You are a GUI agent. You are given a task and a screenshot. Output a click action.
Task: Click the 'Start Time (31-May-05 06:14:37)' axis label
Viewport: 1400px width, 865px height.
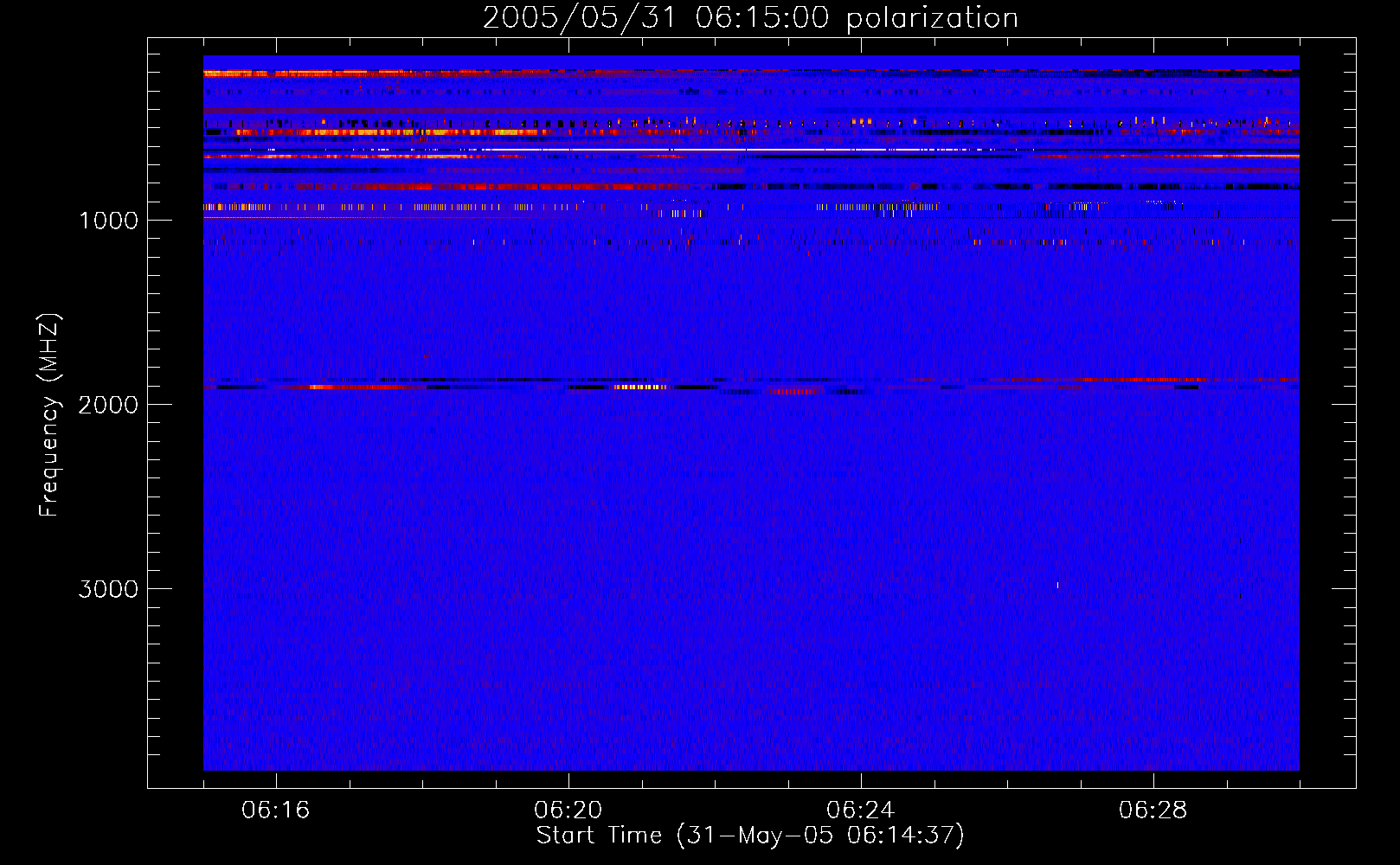pyautogui.click(x=750, y=836)
